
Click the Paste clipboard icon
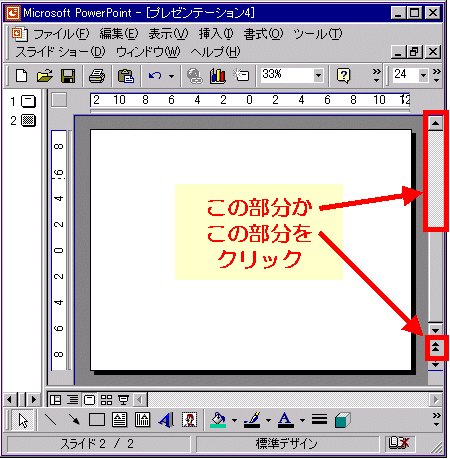click(126, 76)
